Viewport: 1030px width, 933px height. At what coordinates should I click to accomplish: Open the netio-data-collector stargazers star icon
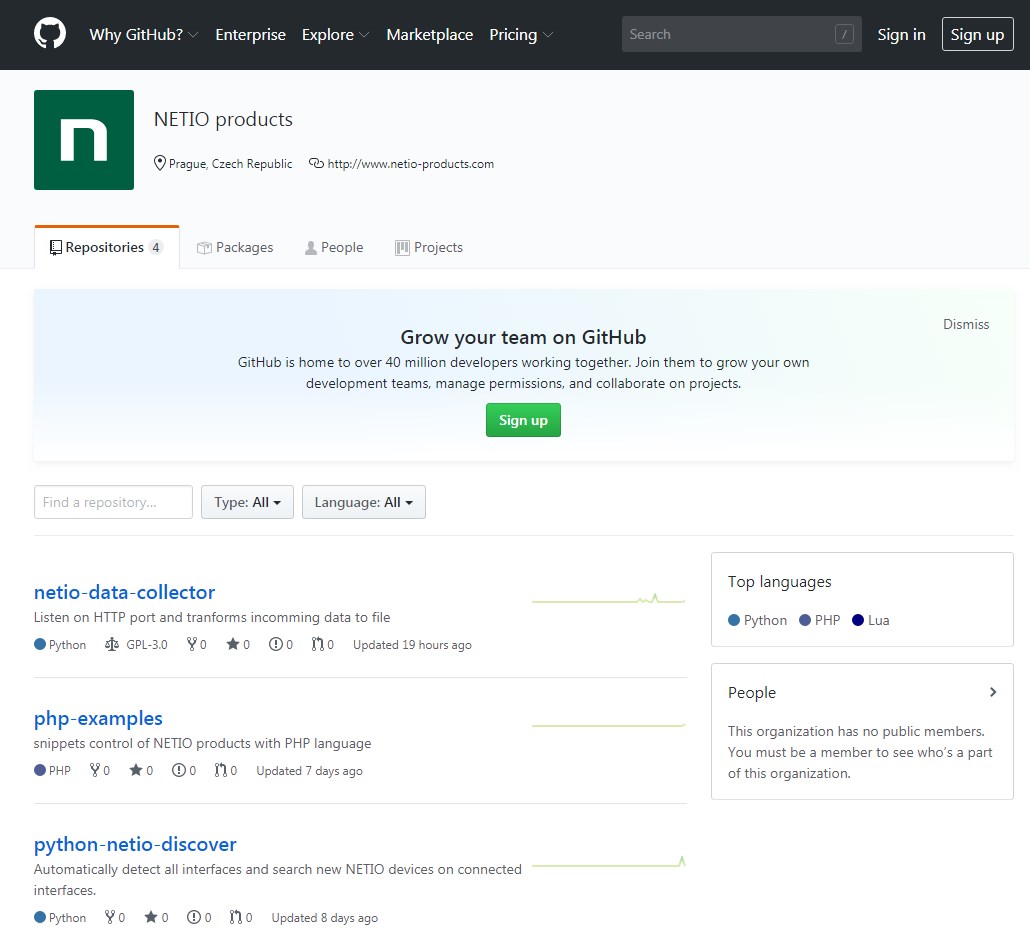[233, 644]
